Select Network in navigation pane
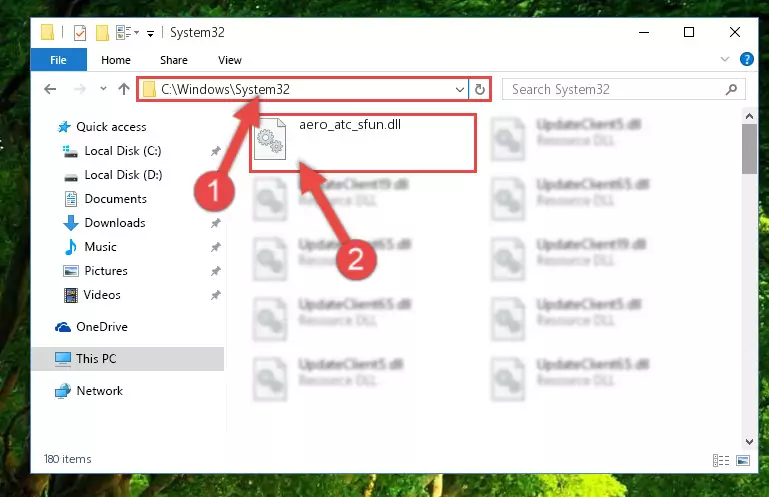769x497 pixels. point(100,391)
